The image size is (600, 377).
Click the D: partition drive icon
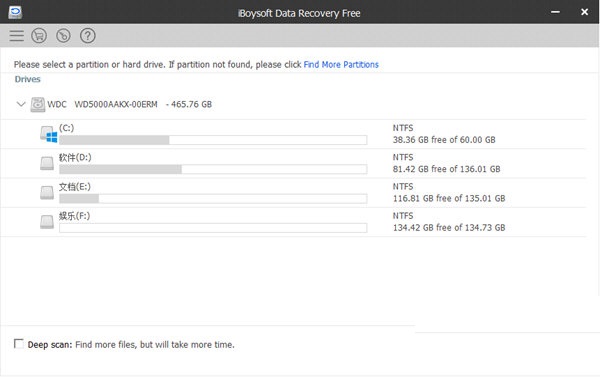[x=47, y=163]
